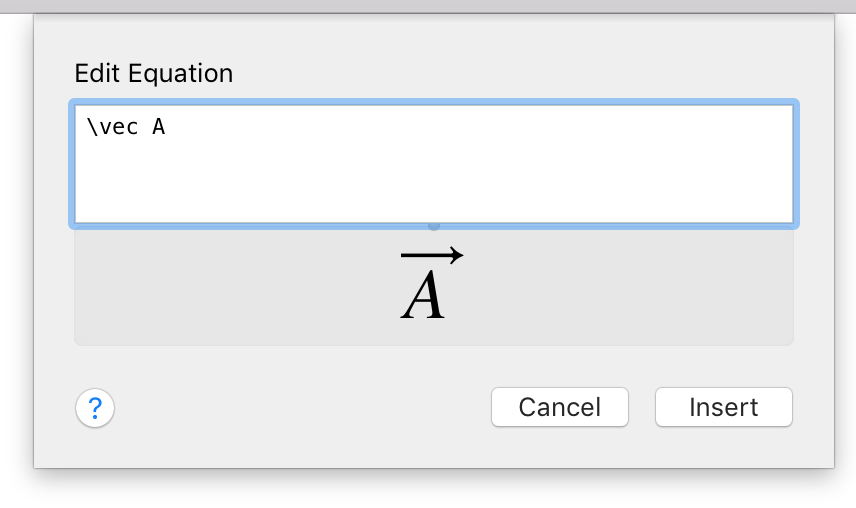Viewport: 856px width, 508px height.
Task: Click the "Edit Equation" heading label
Action: (153, 73)
